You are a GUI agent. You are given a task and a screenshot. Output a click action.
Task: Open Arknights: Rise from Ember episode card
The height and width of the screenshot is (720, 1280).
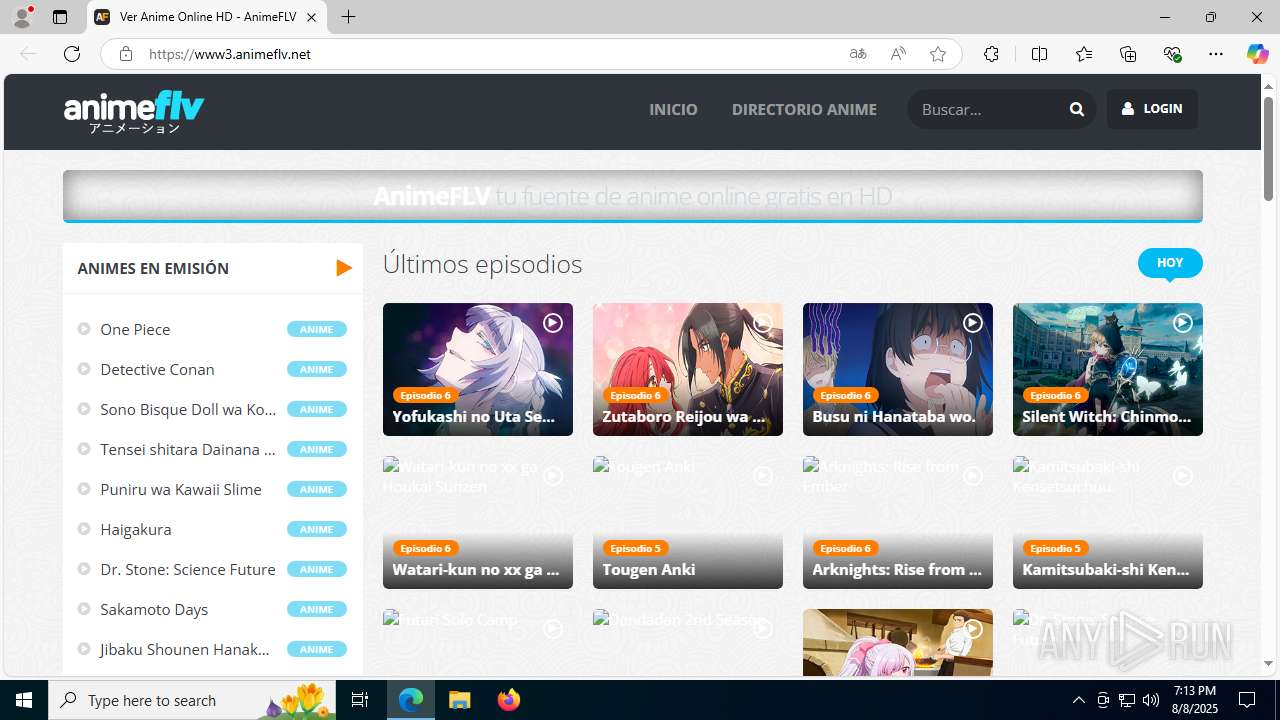tap(898, 522)
